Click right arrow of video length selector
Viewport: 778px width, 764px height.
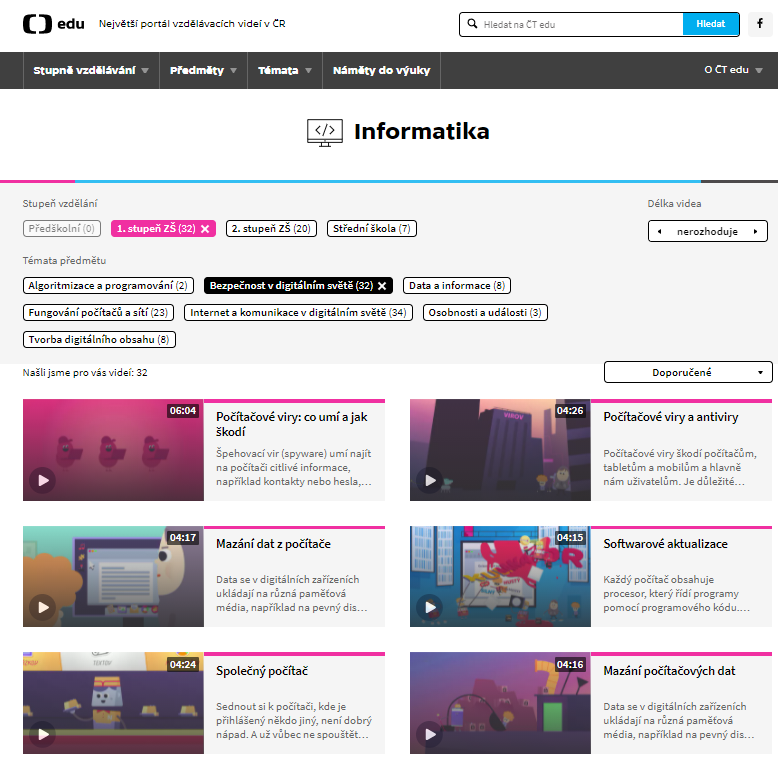point(756,232)
